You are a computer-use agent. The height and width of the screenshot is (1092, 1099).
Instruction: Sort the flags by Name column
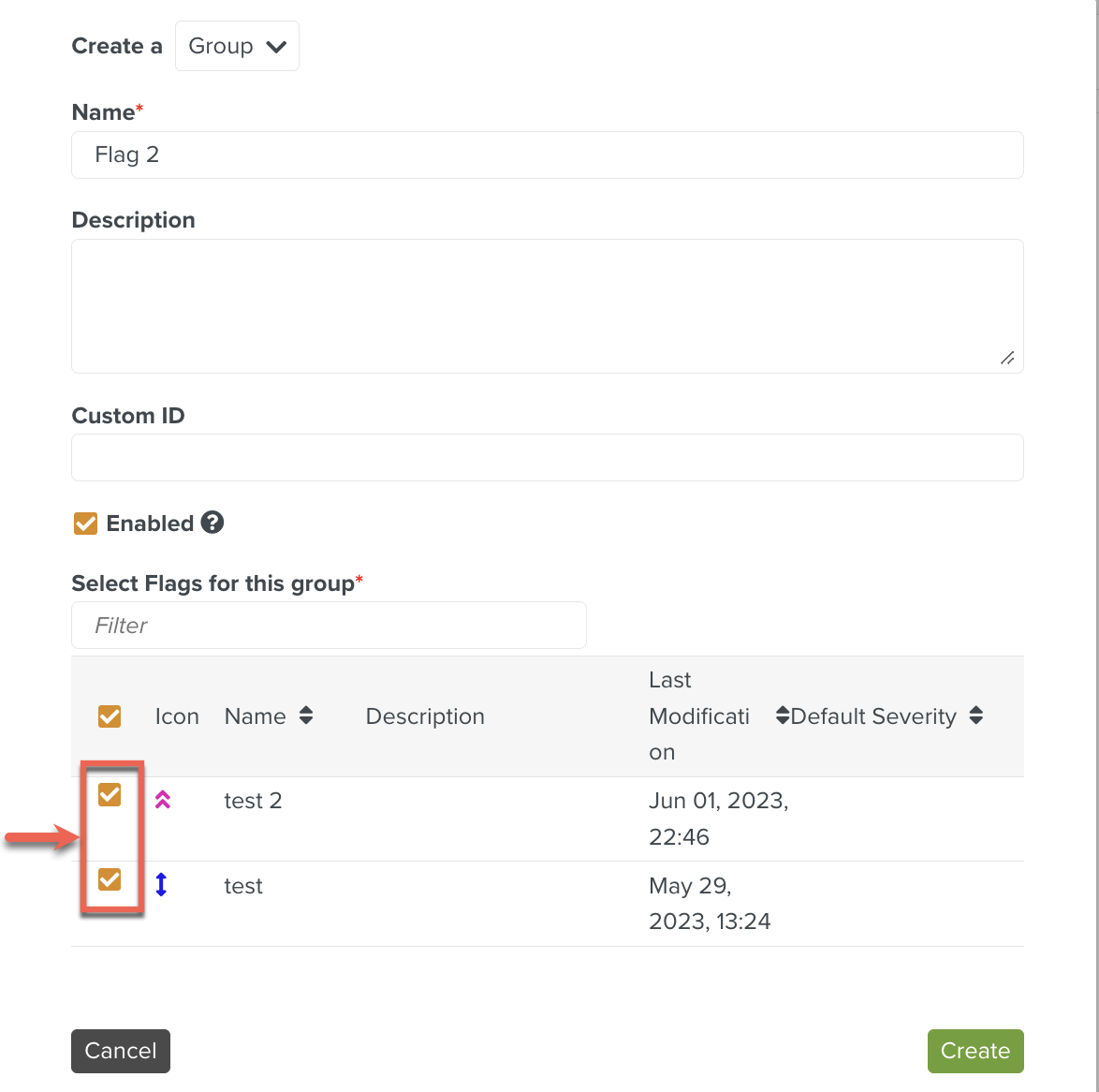pos(305,716)
